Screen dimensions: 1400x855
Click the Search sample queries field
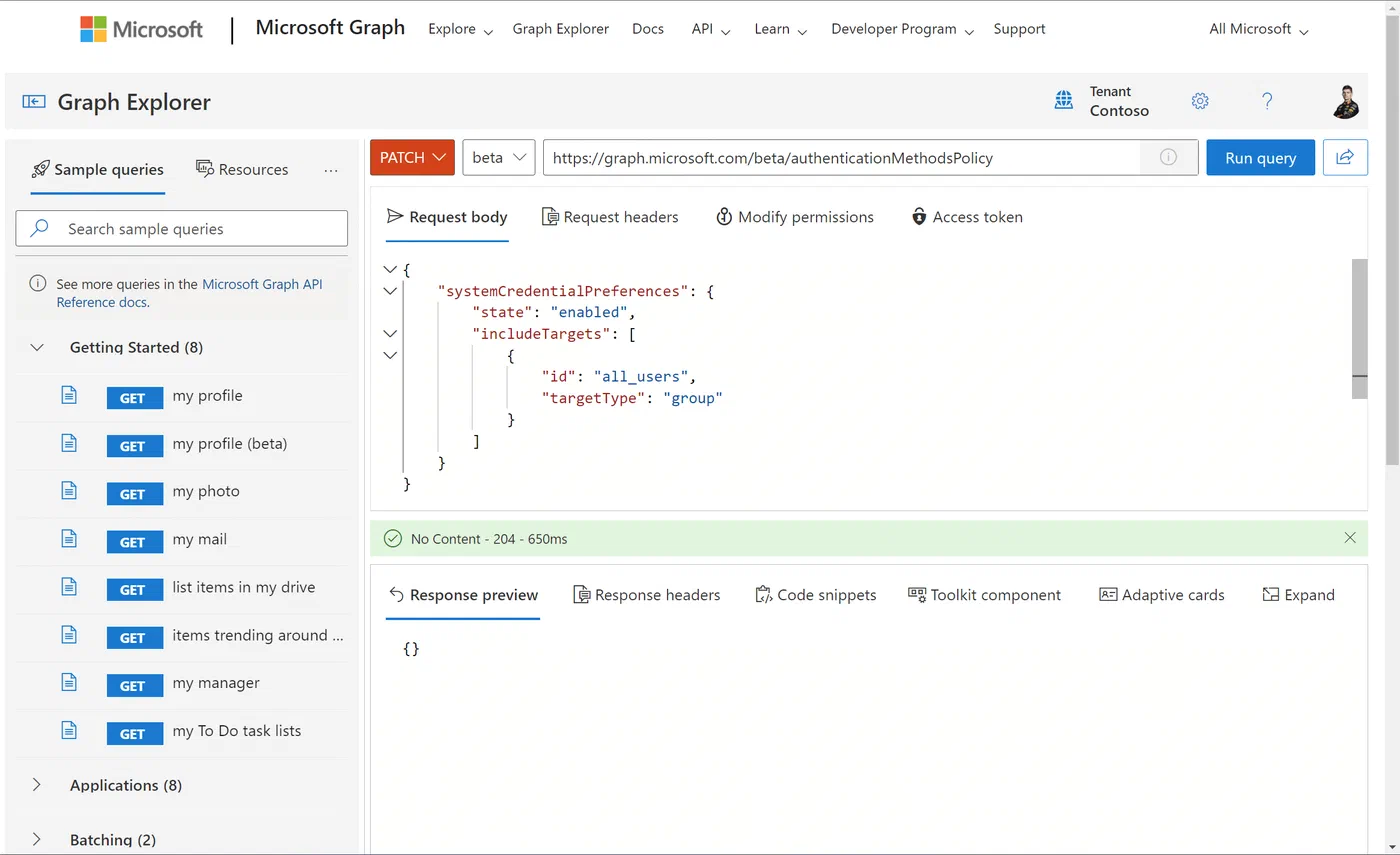click(x=182, y=228)
